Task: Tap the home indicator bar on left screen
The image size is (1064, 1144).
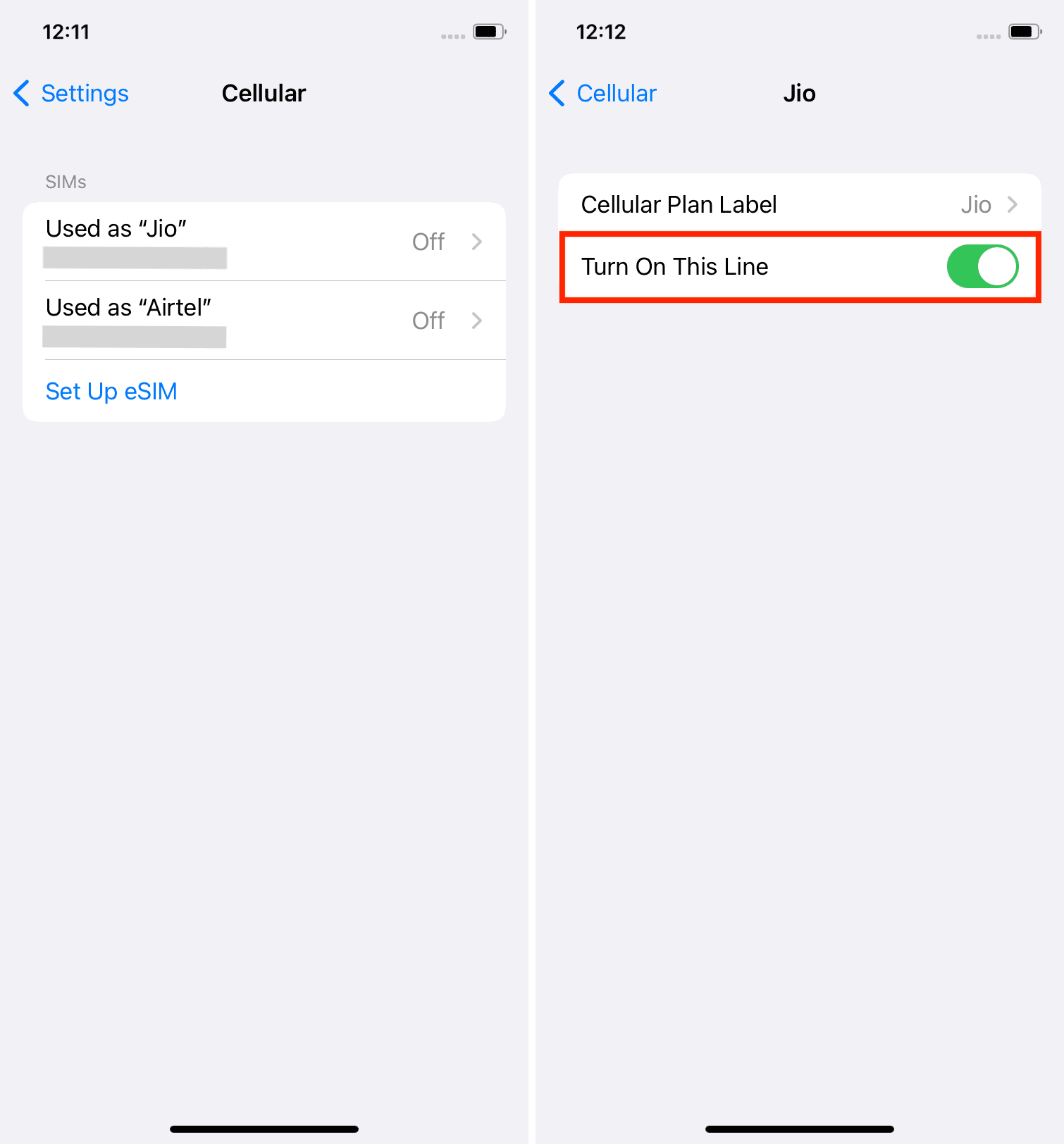Action: 264,1129
